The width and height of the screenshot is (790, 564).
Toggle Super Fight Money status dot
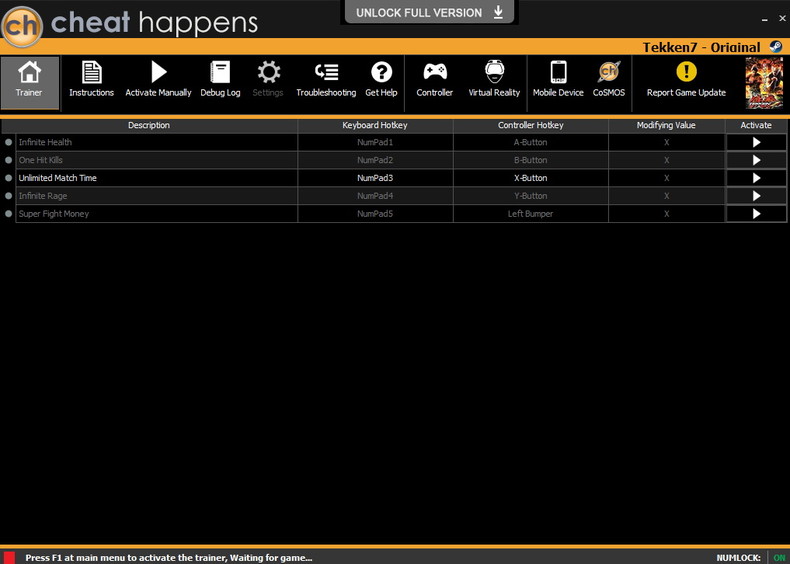pos(8,214)
